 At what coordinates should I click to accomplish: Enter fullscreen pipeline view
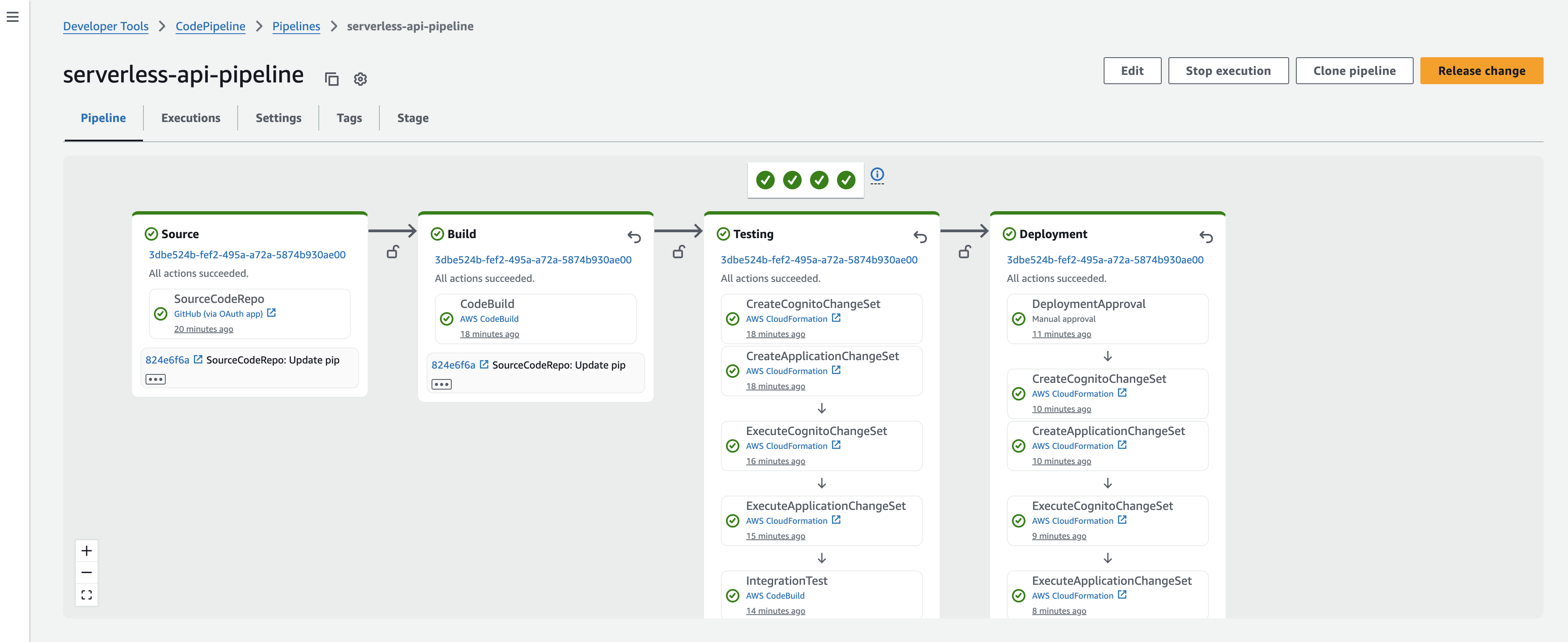click(x=87, y=594)
